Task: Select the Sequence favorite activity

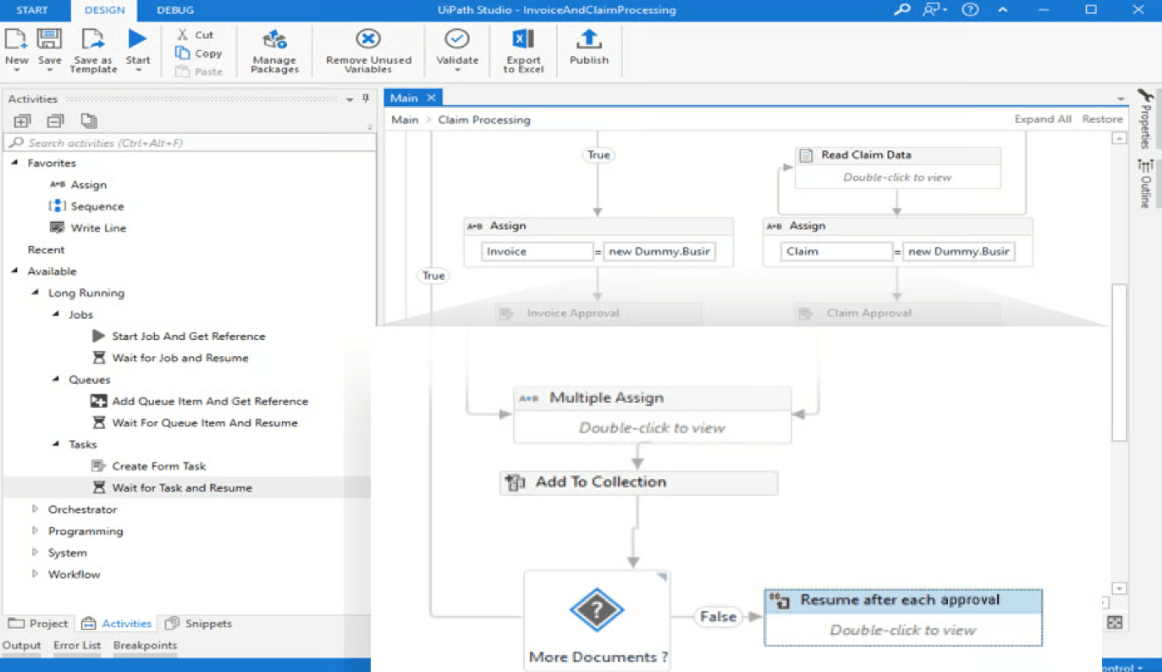Action: tap(87, 206)
